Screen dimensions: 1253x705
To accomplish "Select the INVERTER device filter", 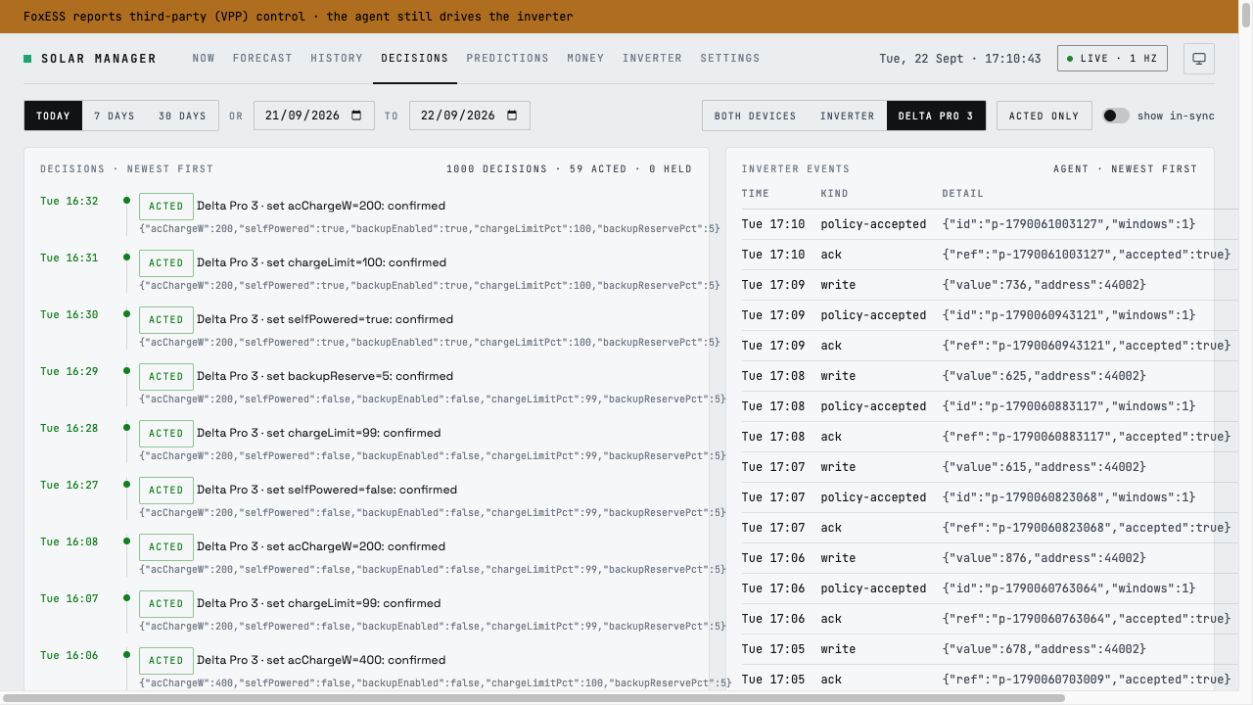I will [847, 116].
